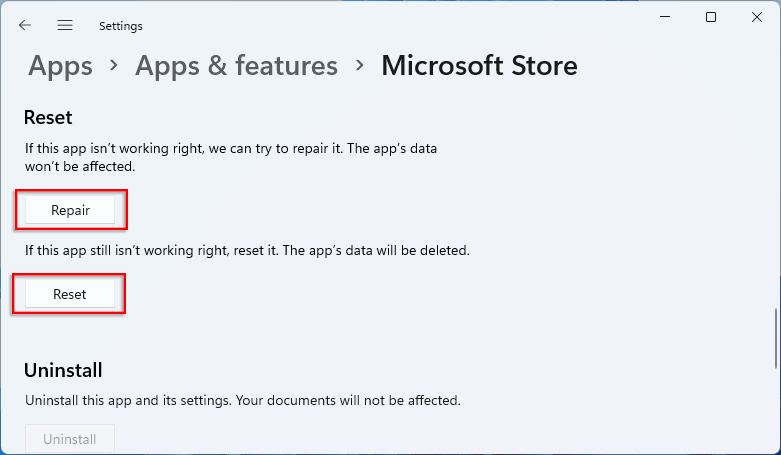Go to the Apps breadcrumb
This screenshot has width=781, height=455.
[x=60, y=66]
